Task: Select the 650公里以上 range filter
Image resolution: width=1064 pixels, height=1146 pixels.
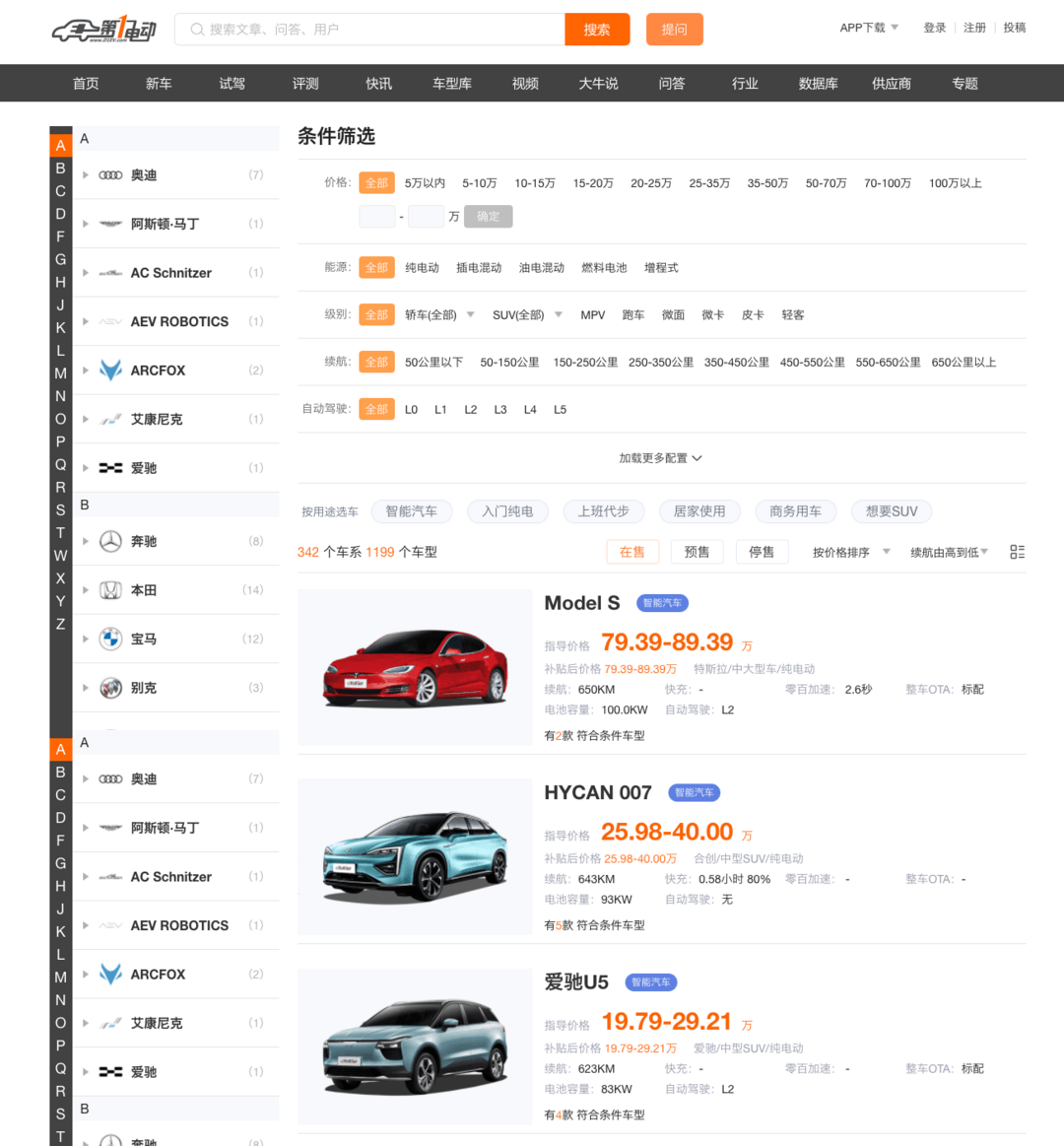Action: (x=964, y=362)
